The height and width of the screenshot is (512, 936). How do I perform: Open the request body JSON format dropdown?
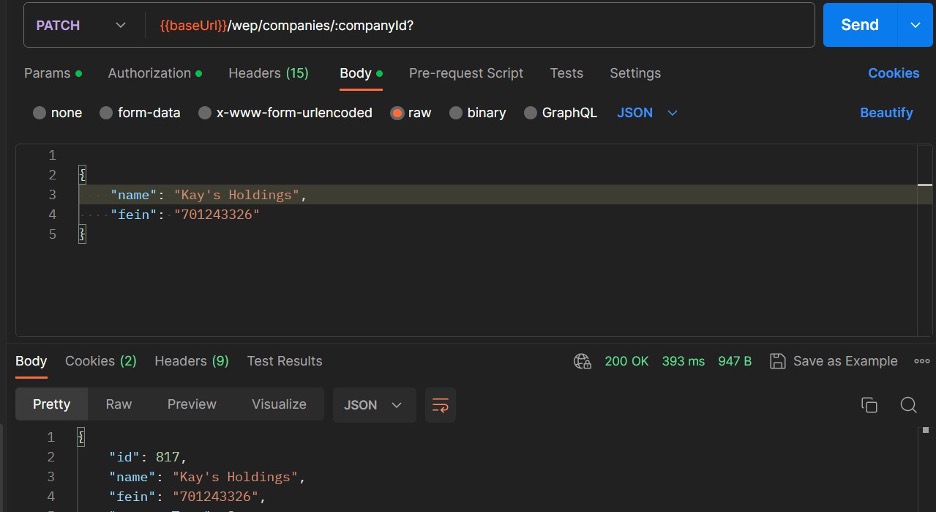(647, 113)
